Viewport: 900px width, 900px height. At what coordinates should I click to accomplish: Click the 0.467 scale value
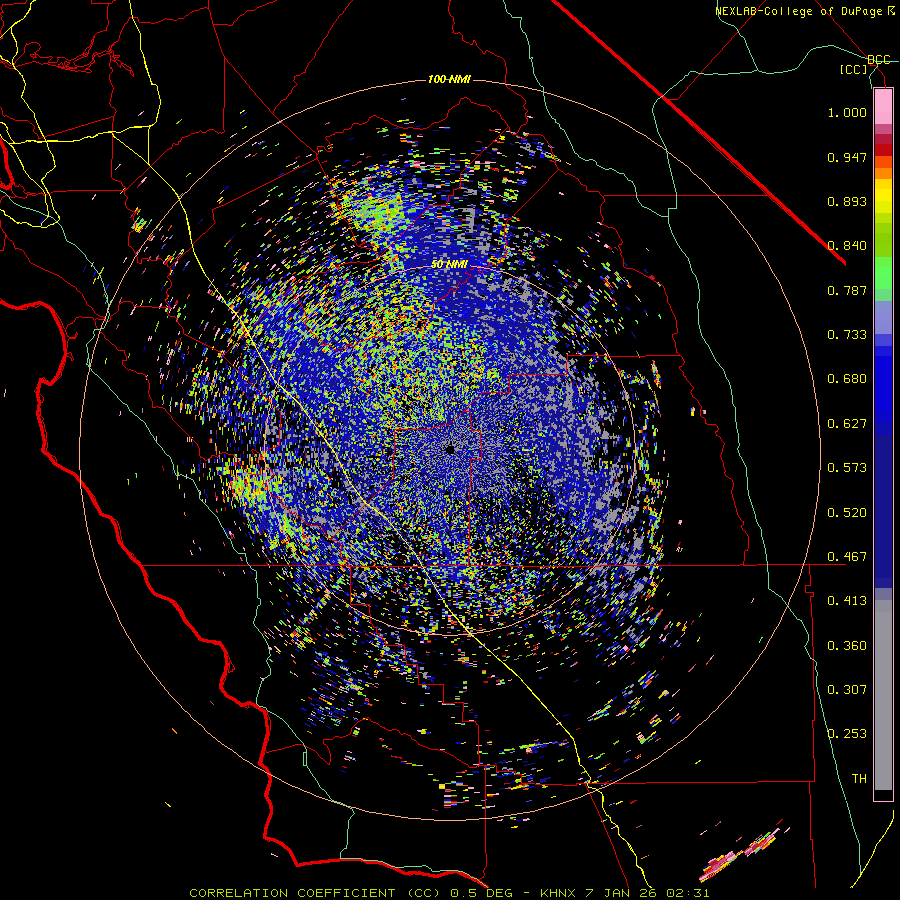(847, 557)
